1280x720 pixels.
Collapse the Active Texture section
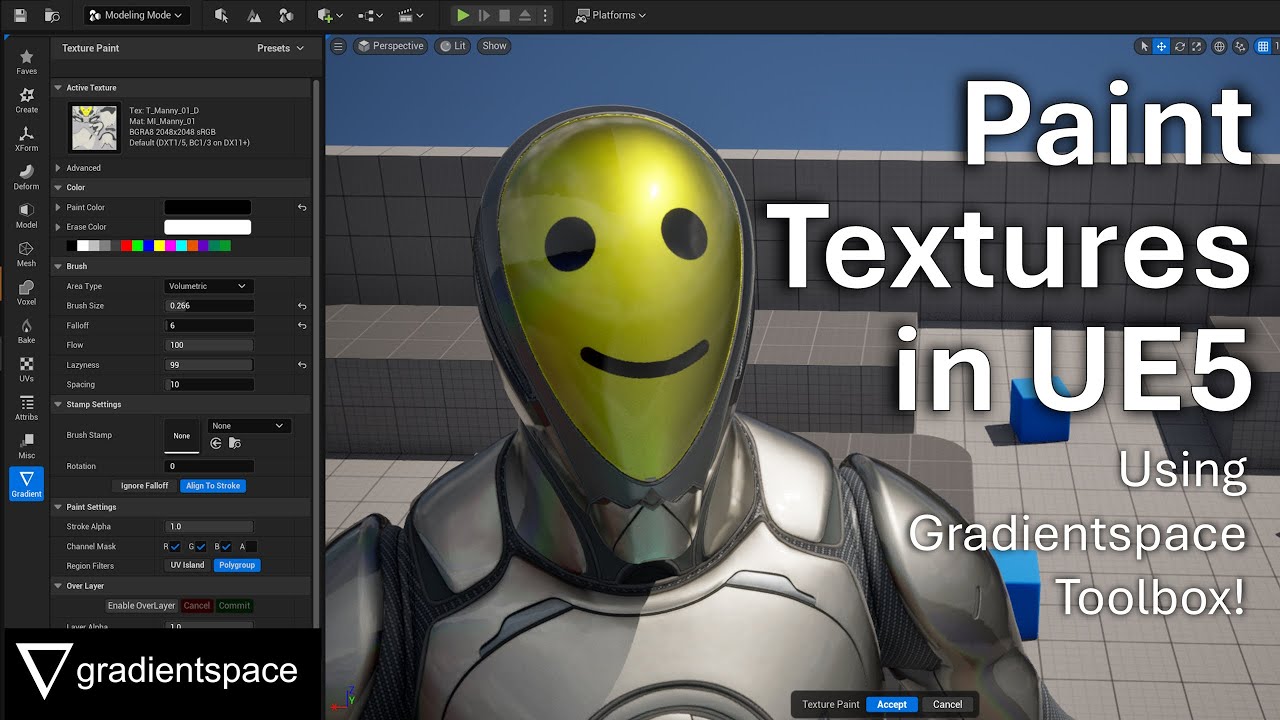58,88
